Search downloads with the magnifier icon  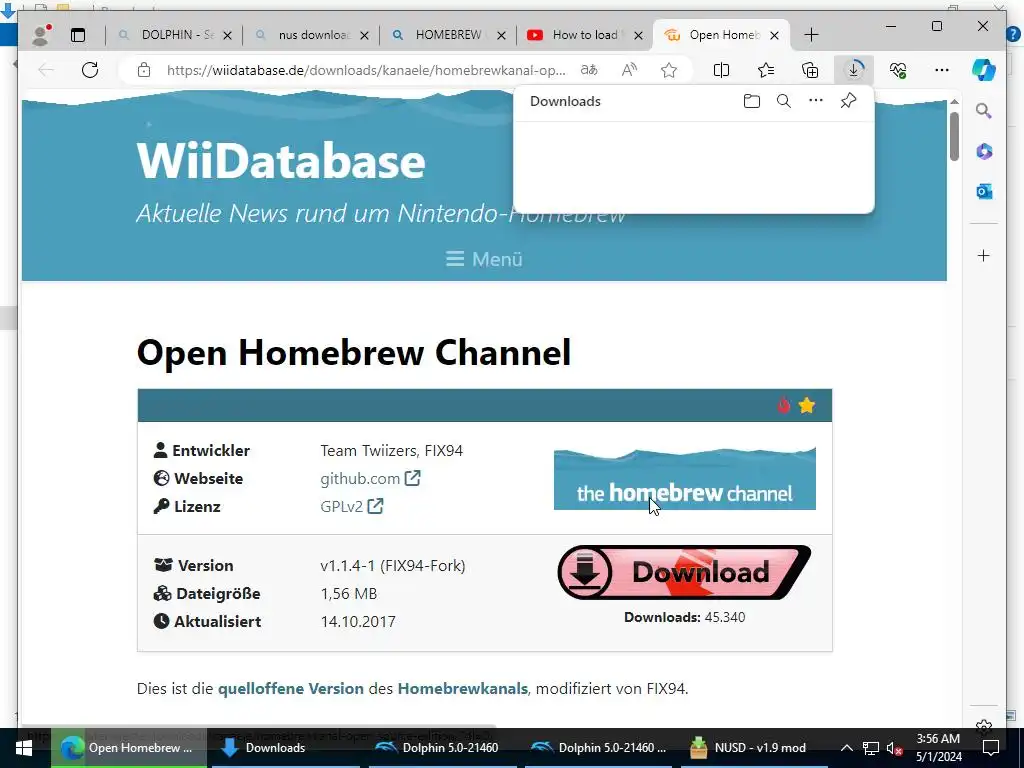click(x=784, y=101)
